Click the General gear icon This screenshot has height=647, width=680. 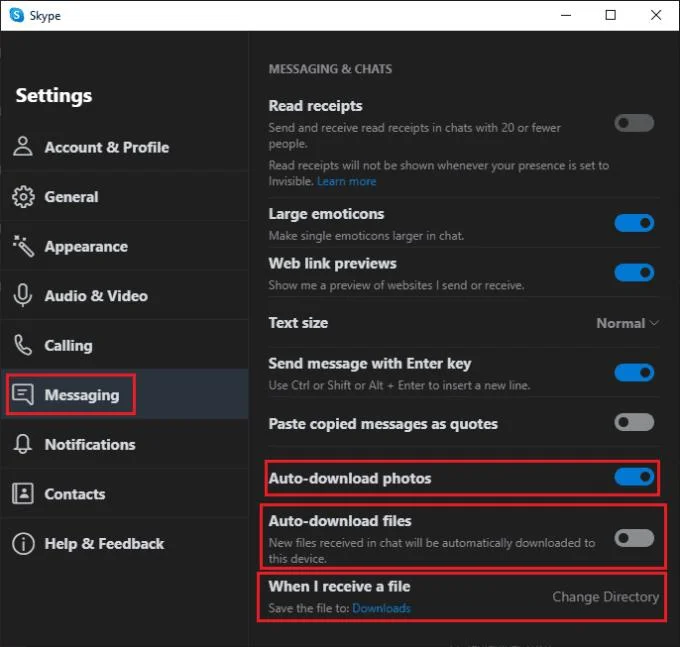coord(23,196)
